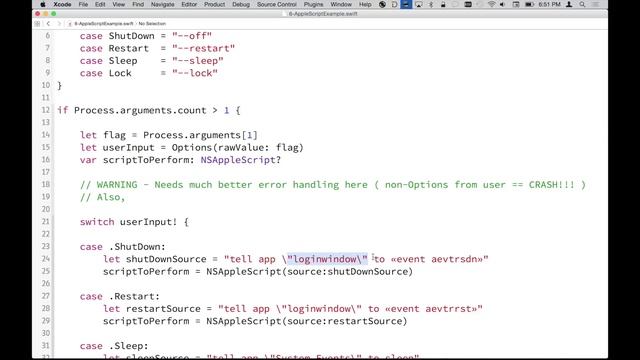Open the File menu
The height and width of the screenshot is (360, 640).
[x=83, y=4]
